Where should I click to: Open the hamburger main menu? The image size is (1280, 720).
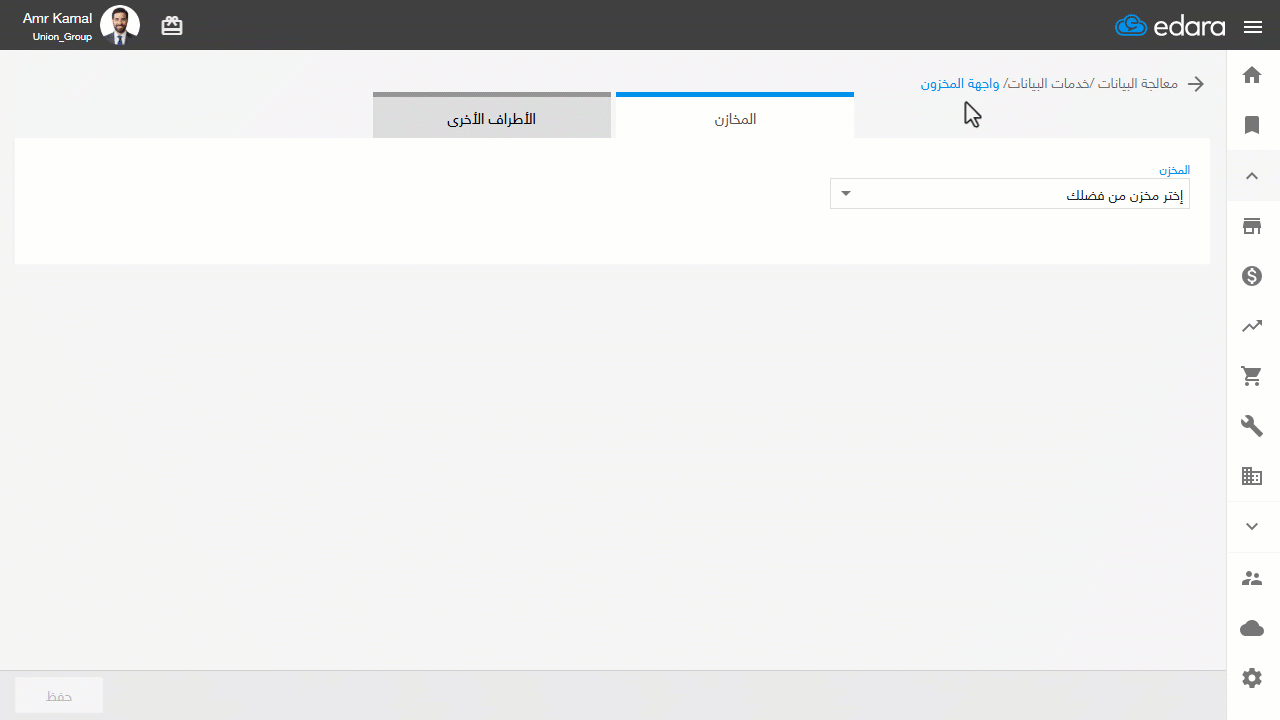(x=1253, y=27)
